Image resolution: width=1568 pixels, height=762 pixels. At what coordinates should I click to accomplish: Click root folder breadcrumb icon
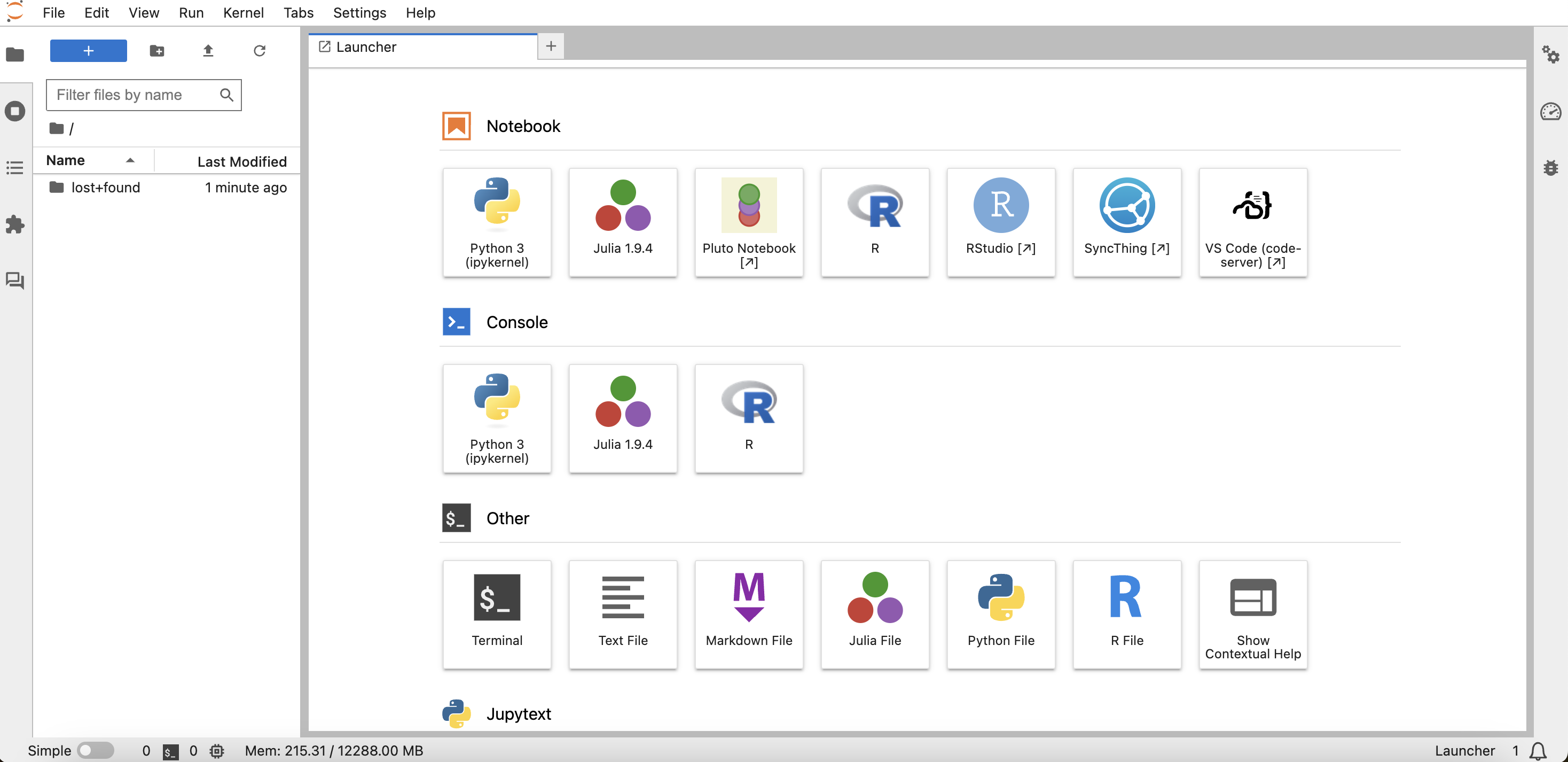[57, 129]
